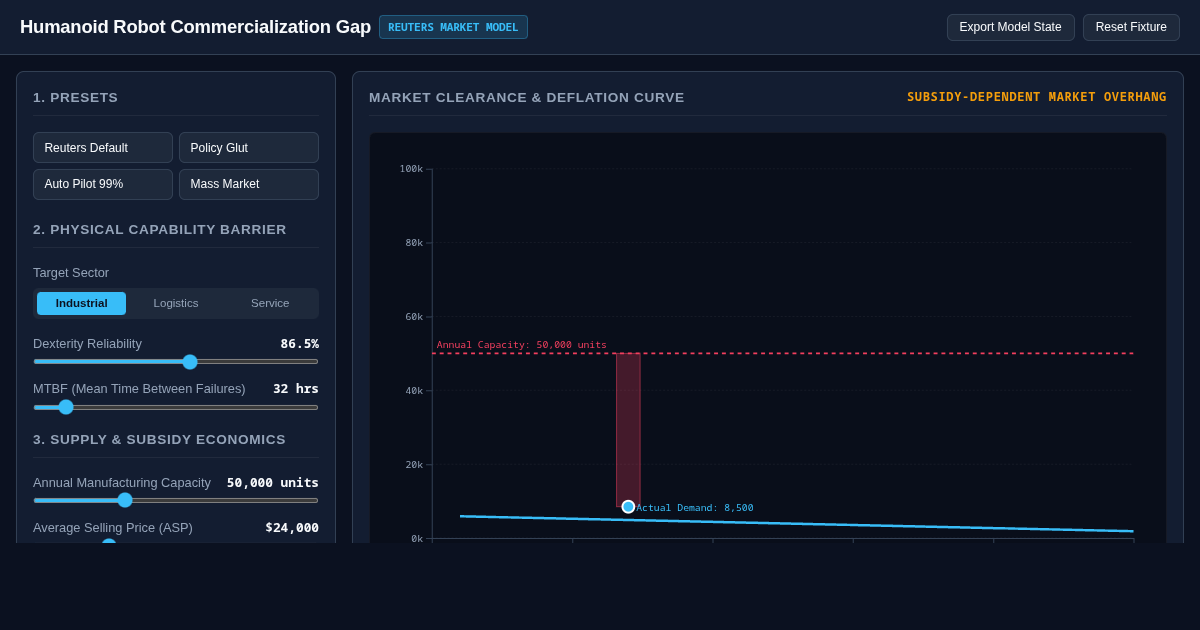The width and height of the screenshot is (1200, 630).
Task: Click '2. PHYSICAL CAPABILITY BARRIER' heading
Action: tap(160, 229)
